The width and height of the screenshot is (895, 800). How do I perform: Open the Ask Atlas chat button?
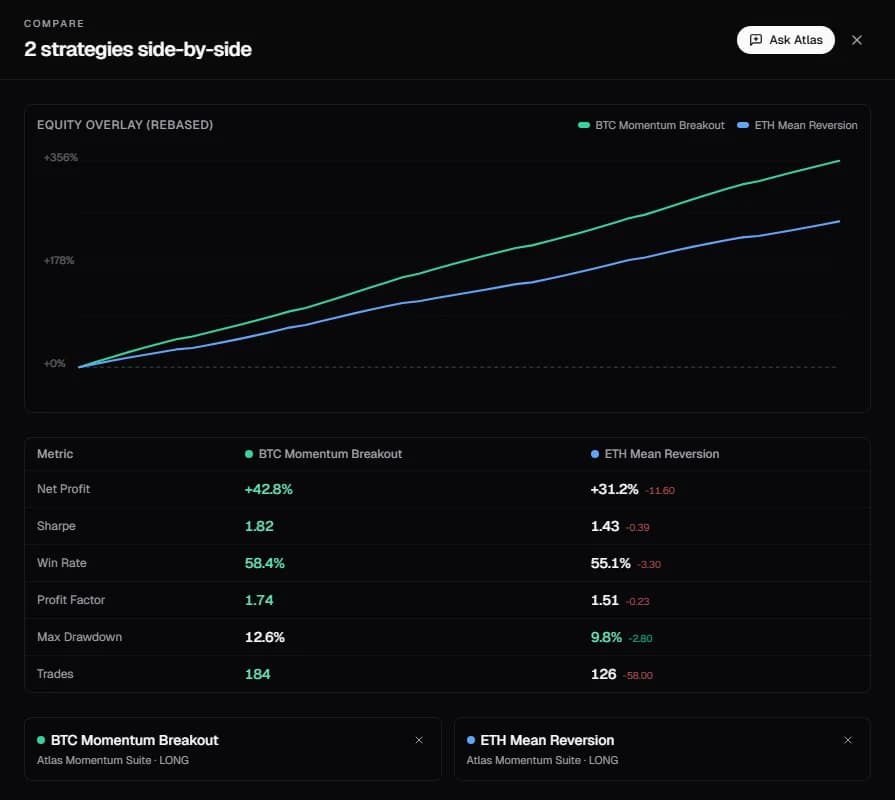point(785,40)
